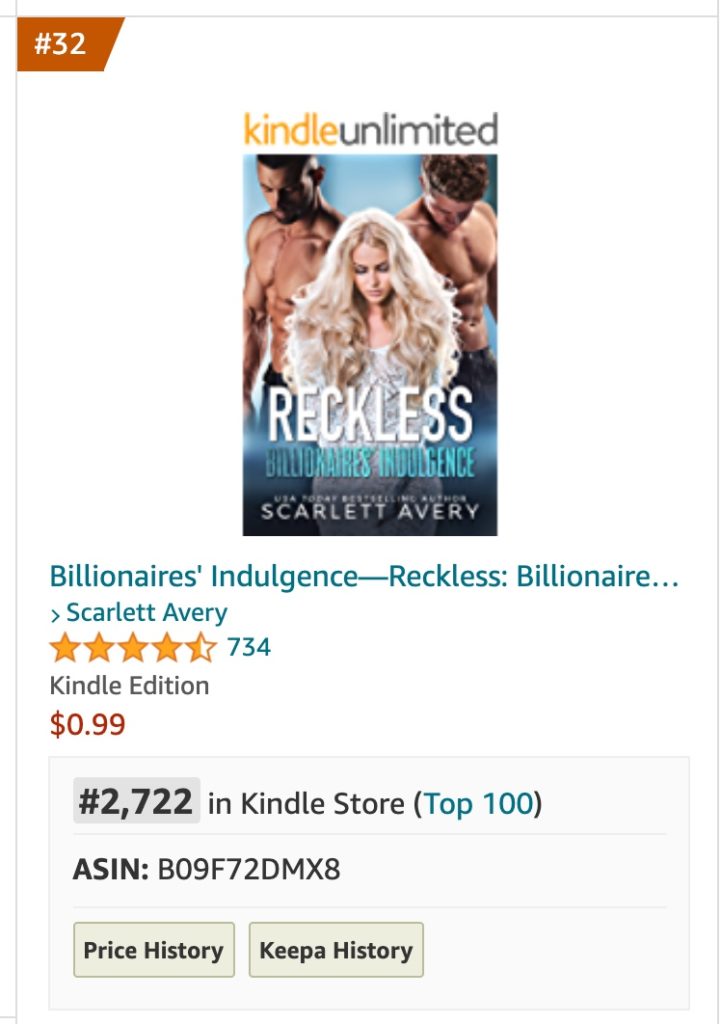721x1024 pixels.
Task: Click the SCARLETT AVERY name printed on cover
Action: tap(370, 513)
